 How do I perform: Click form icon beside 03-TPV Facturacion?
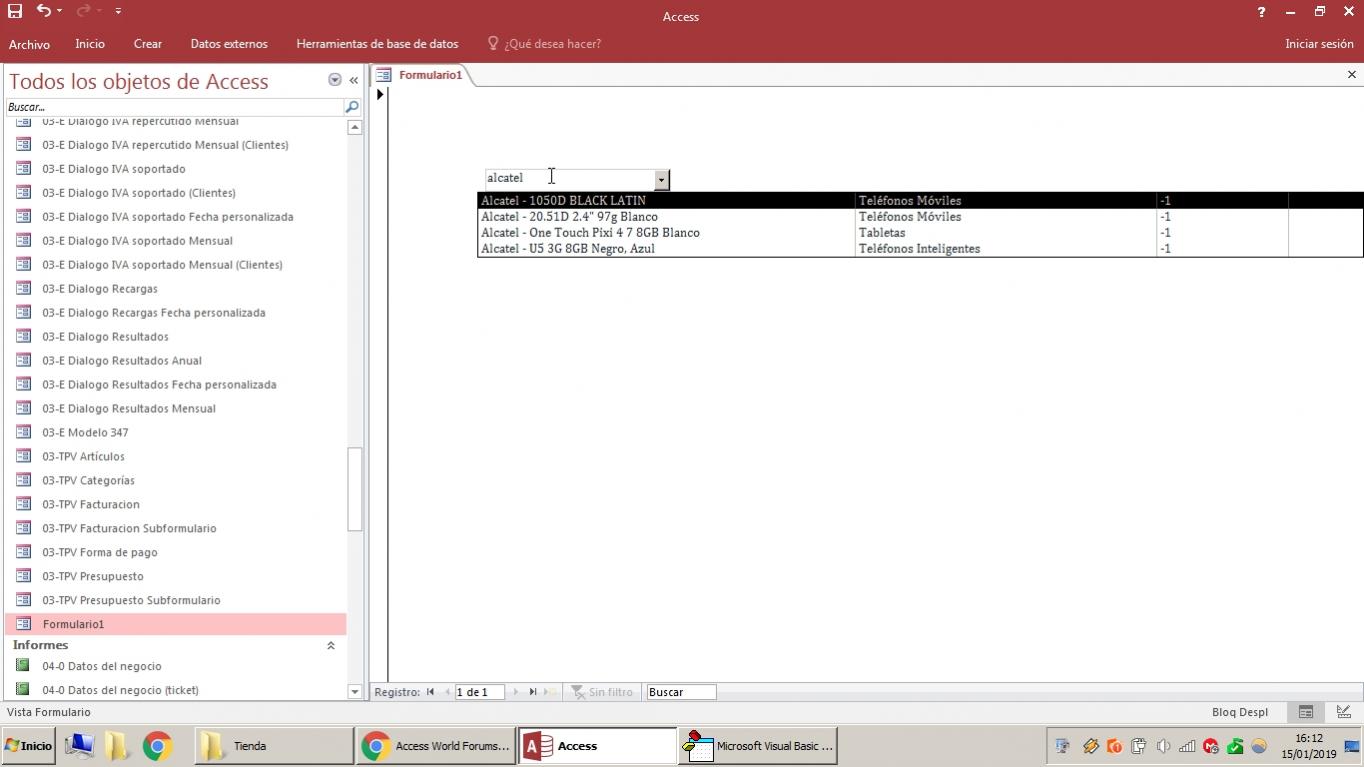coord(23,504)
